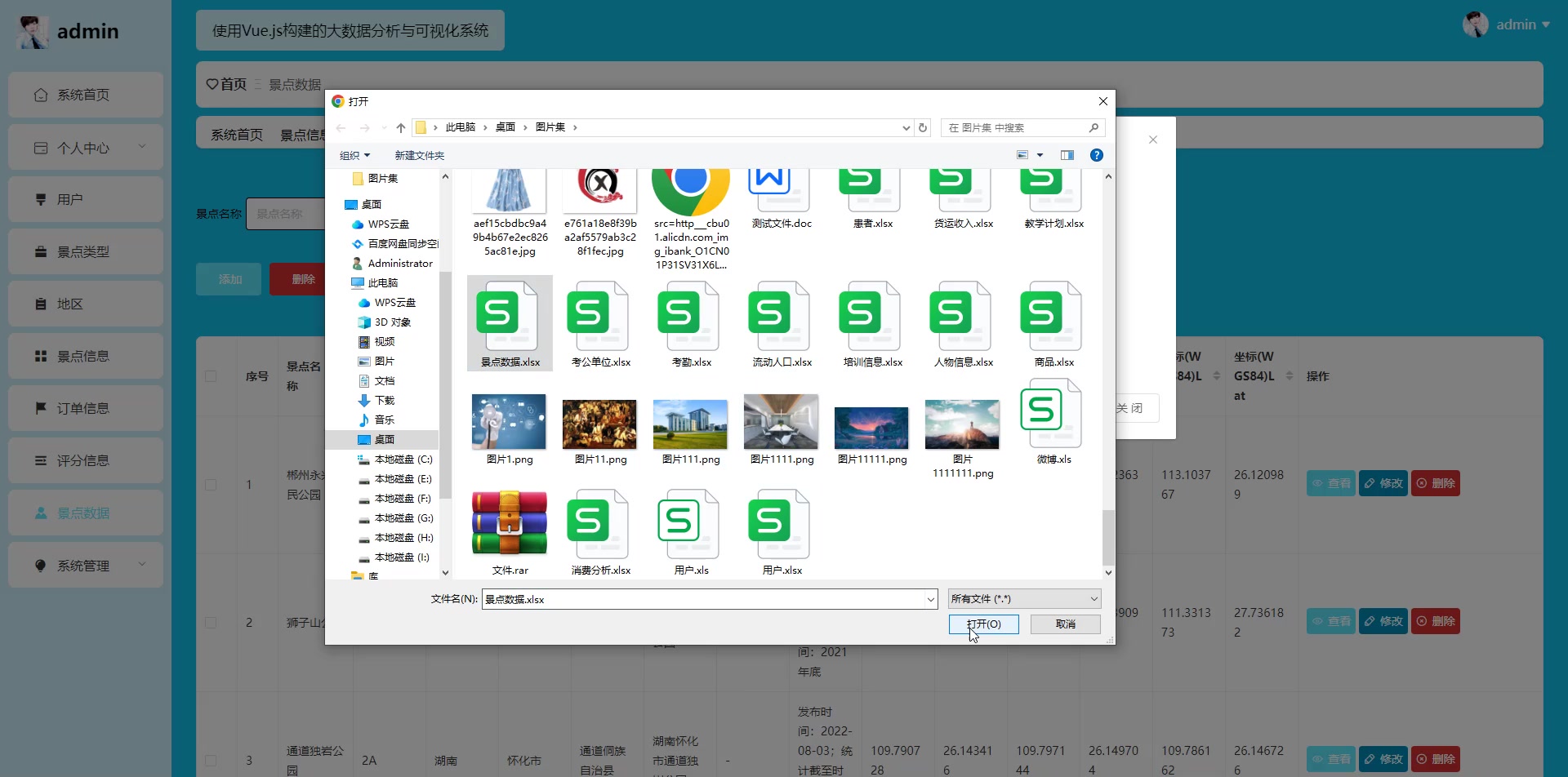The width and height of the screenshot is (1568, 777).
Task: Select WPS云盘 under 桌面 in tree
Action: (x=381, y=224)
